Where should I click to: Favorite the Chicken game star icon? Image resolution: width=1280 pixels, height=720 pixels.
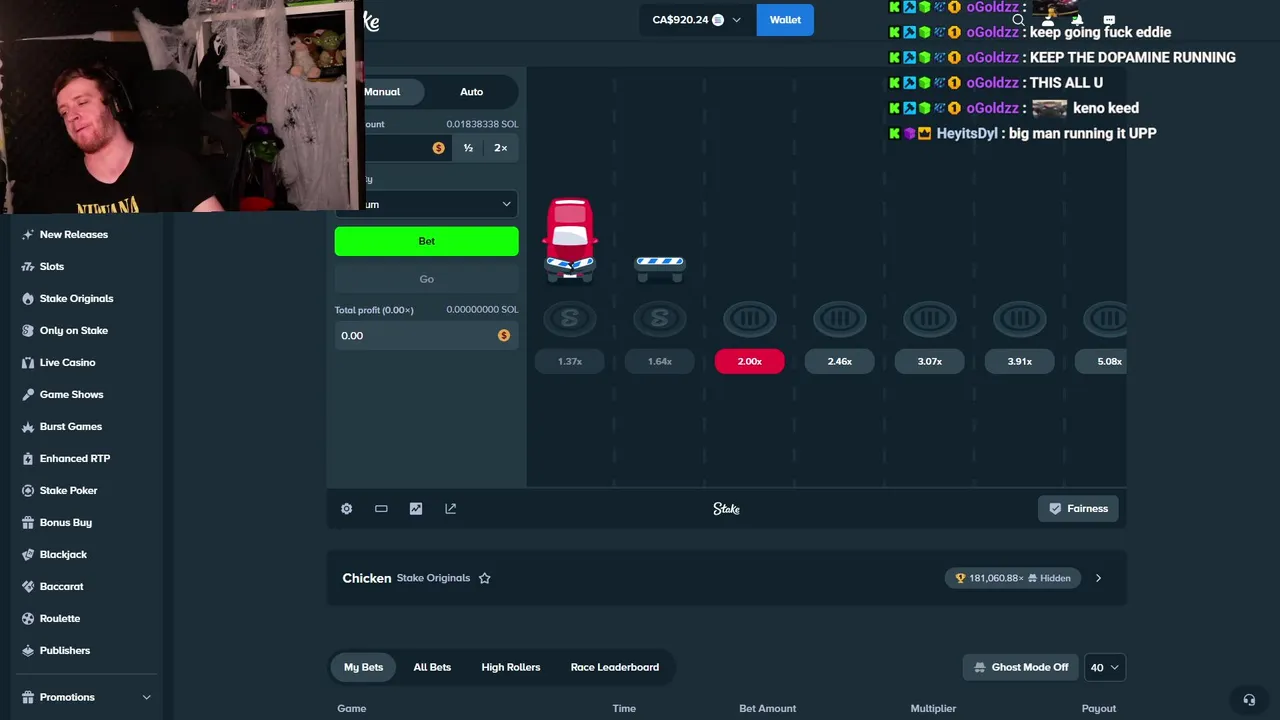tap(484, 578)
